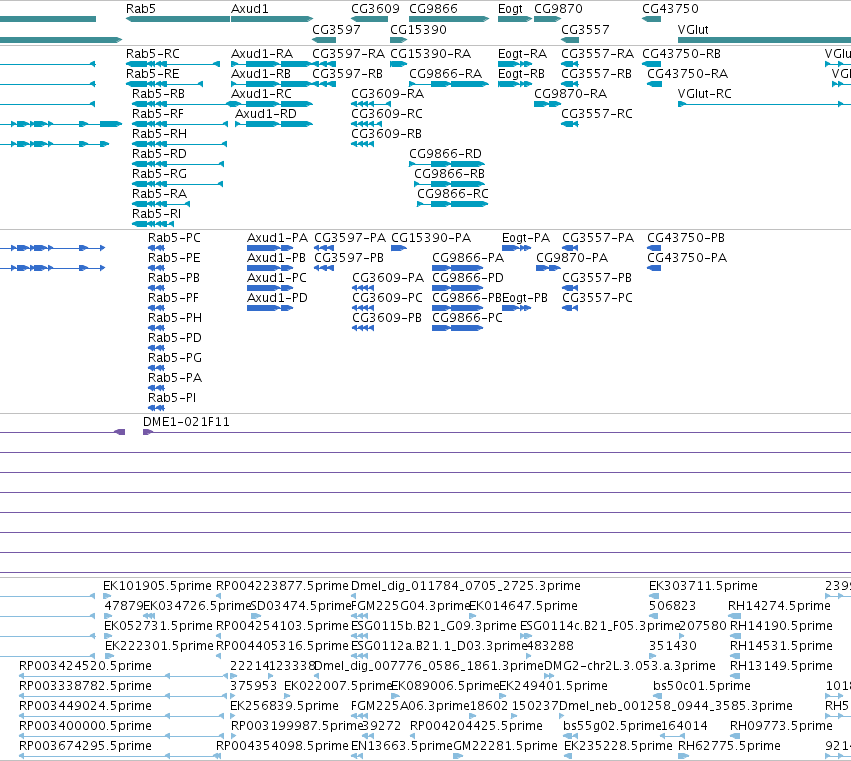851x761 pixels.
Task: Select EST EK256839.5prime
Action: point(284,706)
